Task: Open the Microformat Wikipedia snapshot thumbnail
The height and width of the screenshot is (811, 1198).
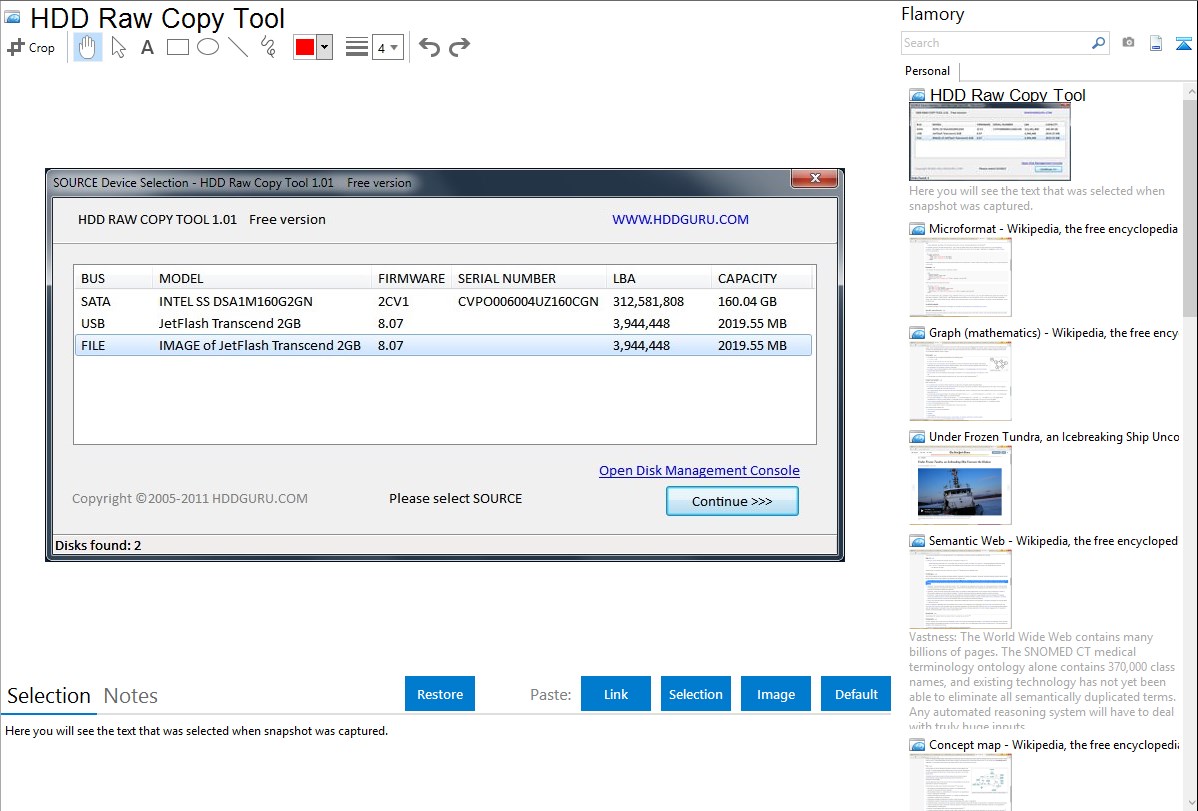Action: coord(960,277)
